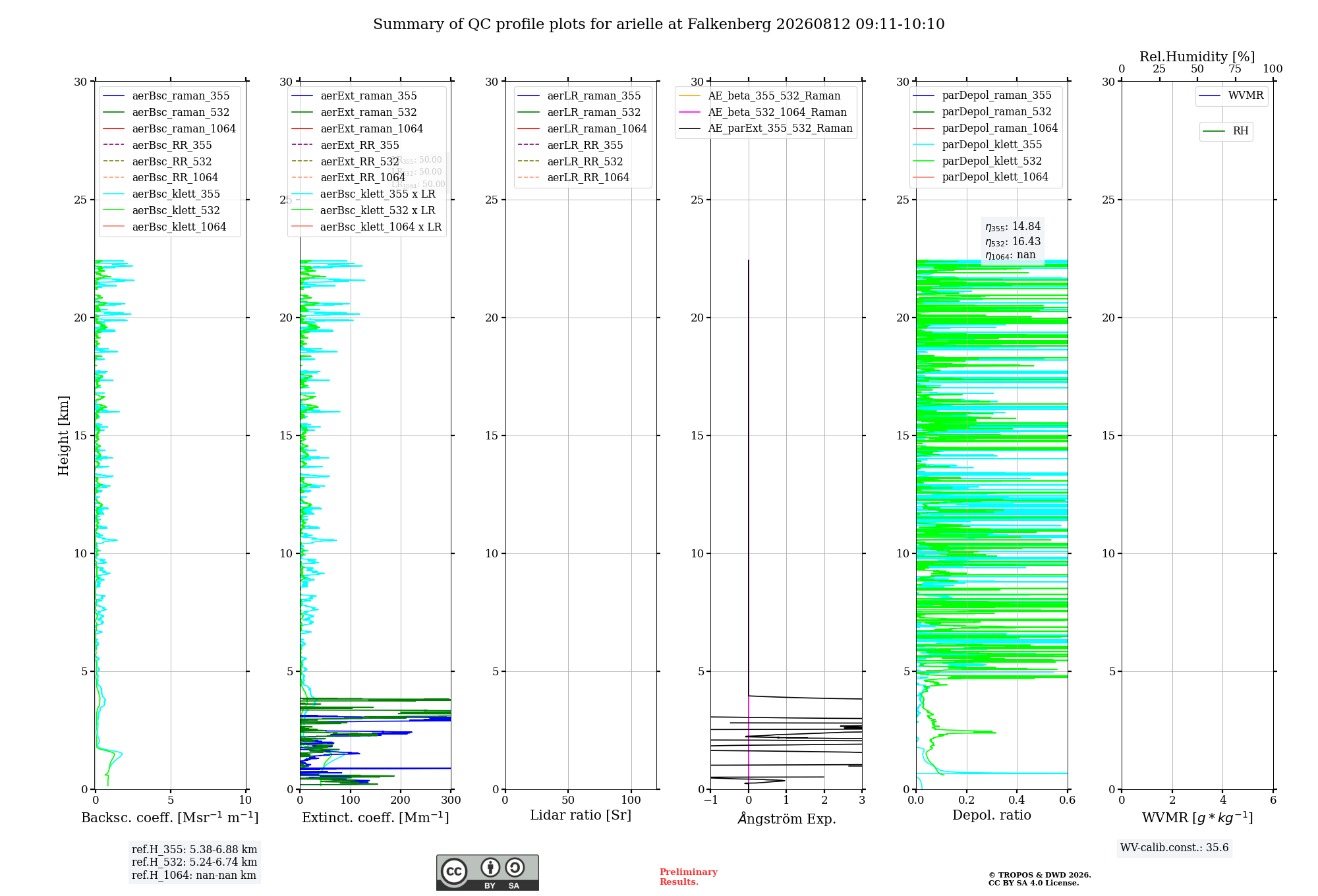1318x896 pixels.
Task: Select legend entry aerExt_RR_355
Action: pos(345,146)
